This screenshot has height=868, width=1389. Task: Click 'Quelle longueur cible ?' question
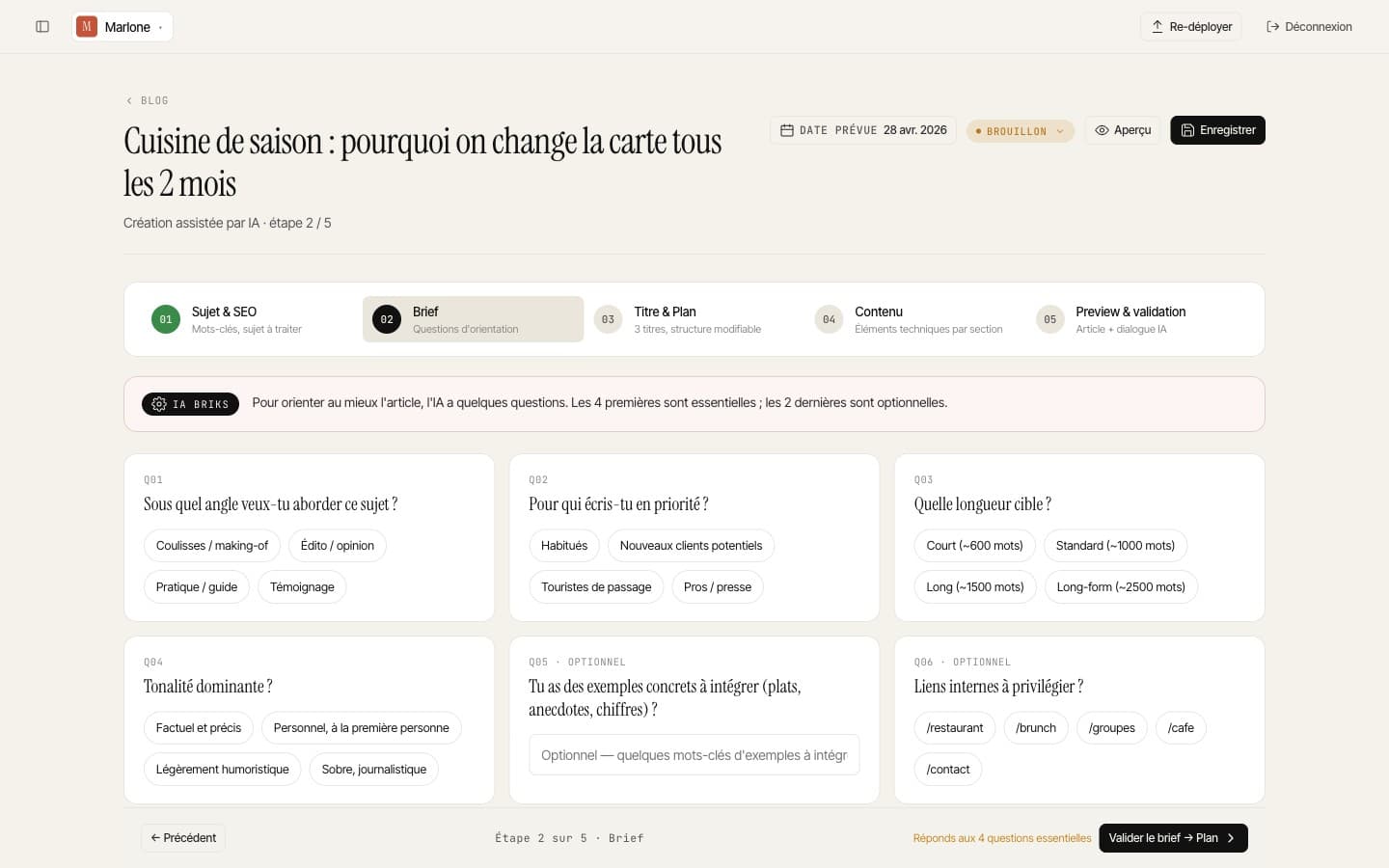point(983,504)
